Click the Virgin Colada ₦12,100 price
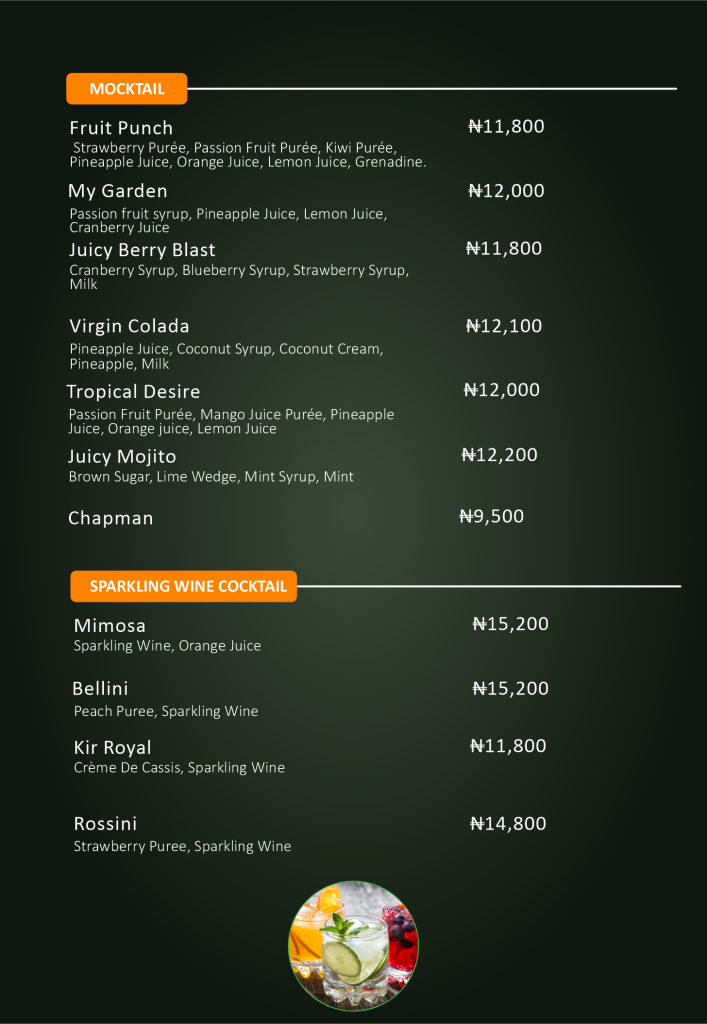Viewport: 707px width, 1024px height. tap(504, 326)
